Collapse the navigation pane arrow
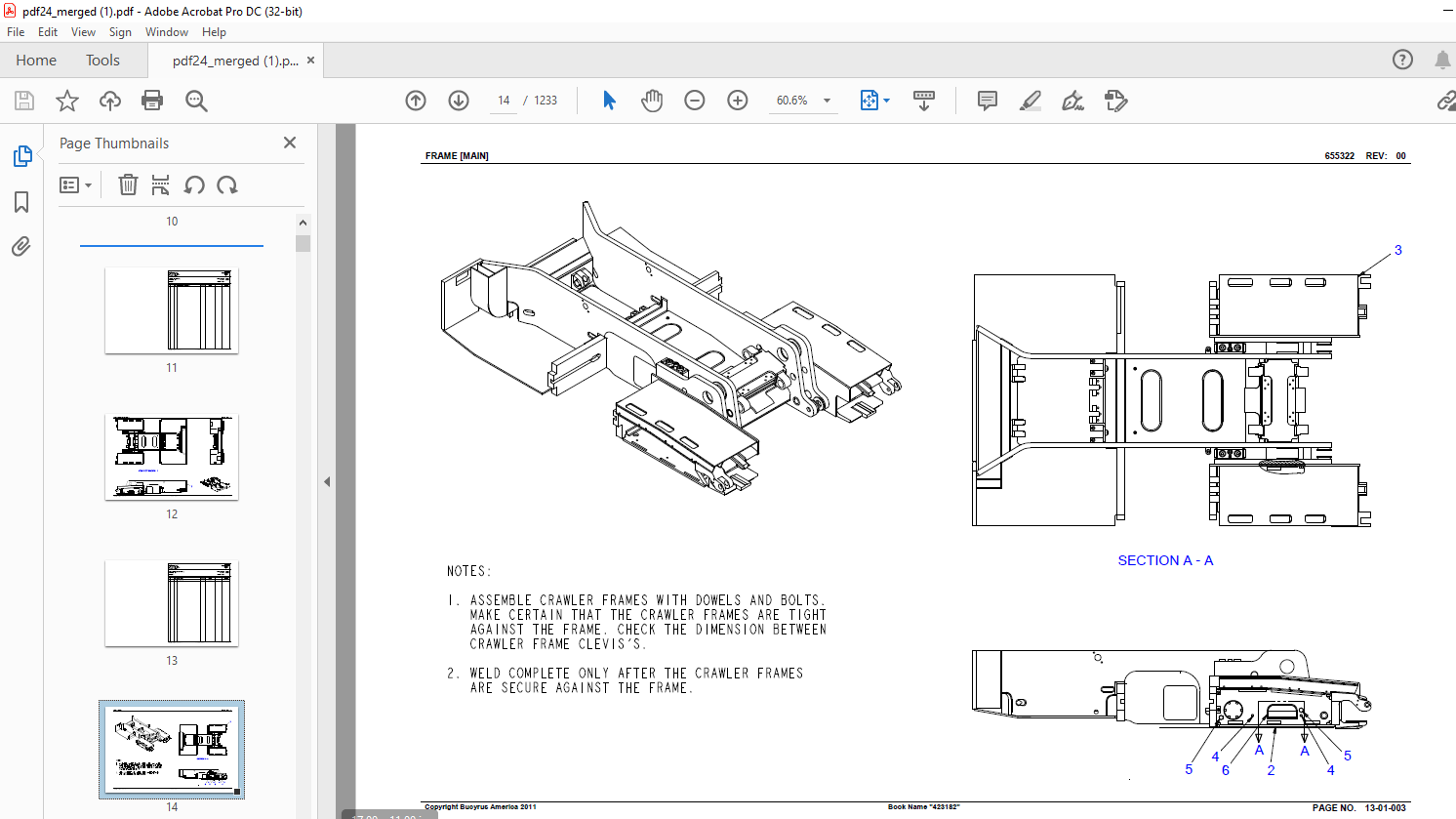Viewport: 1456px width, 819px height. tap(327, 481)
